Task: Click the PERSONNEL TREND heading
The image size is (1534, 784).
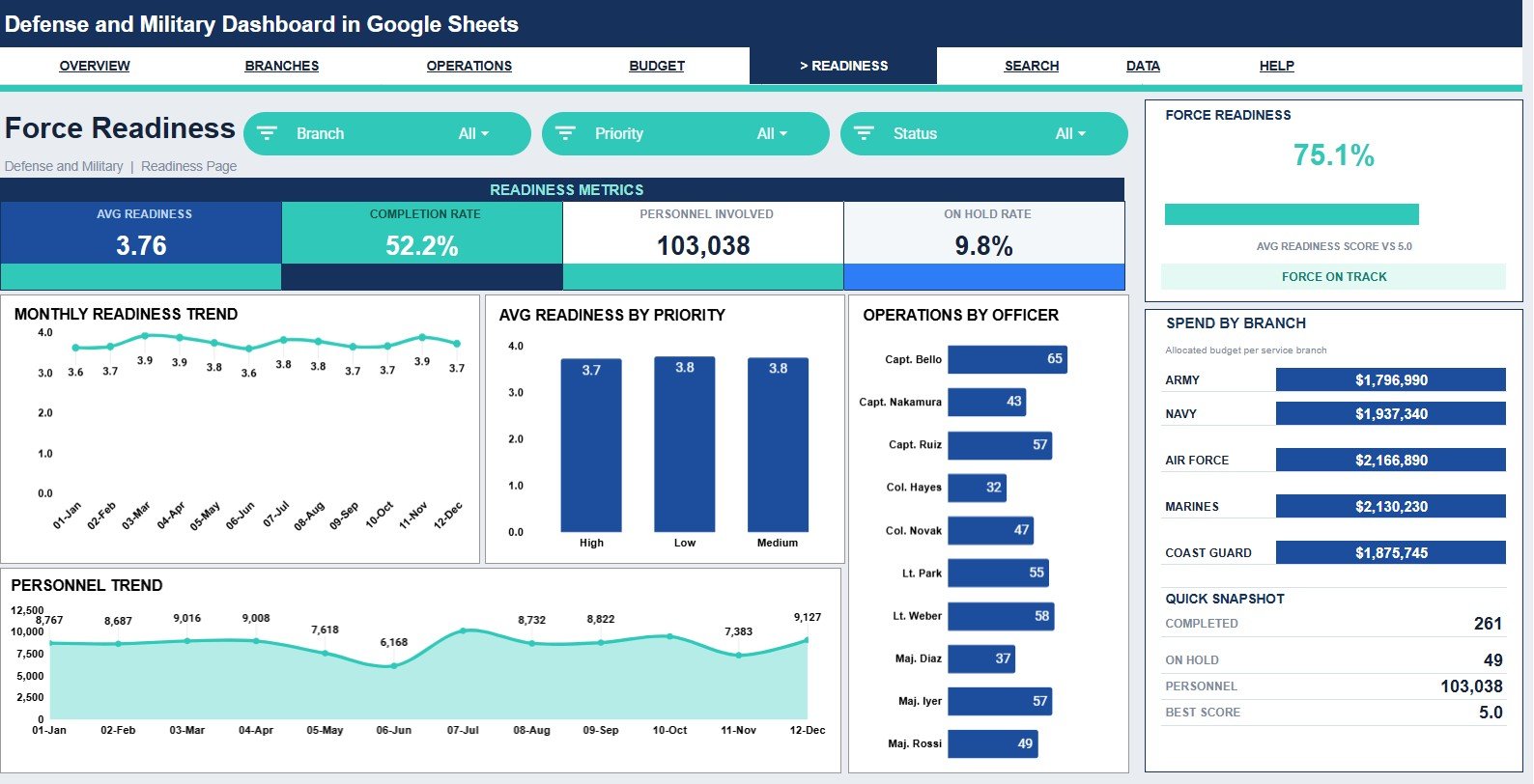Action: [x=87, y=585]
